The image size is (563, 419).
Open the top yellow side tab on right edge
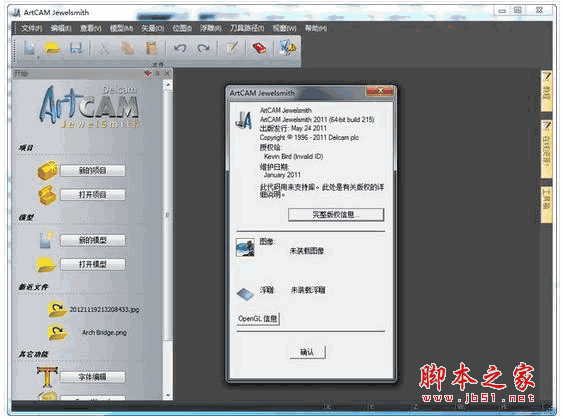pyautogui.click(x=546, y=90)
